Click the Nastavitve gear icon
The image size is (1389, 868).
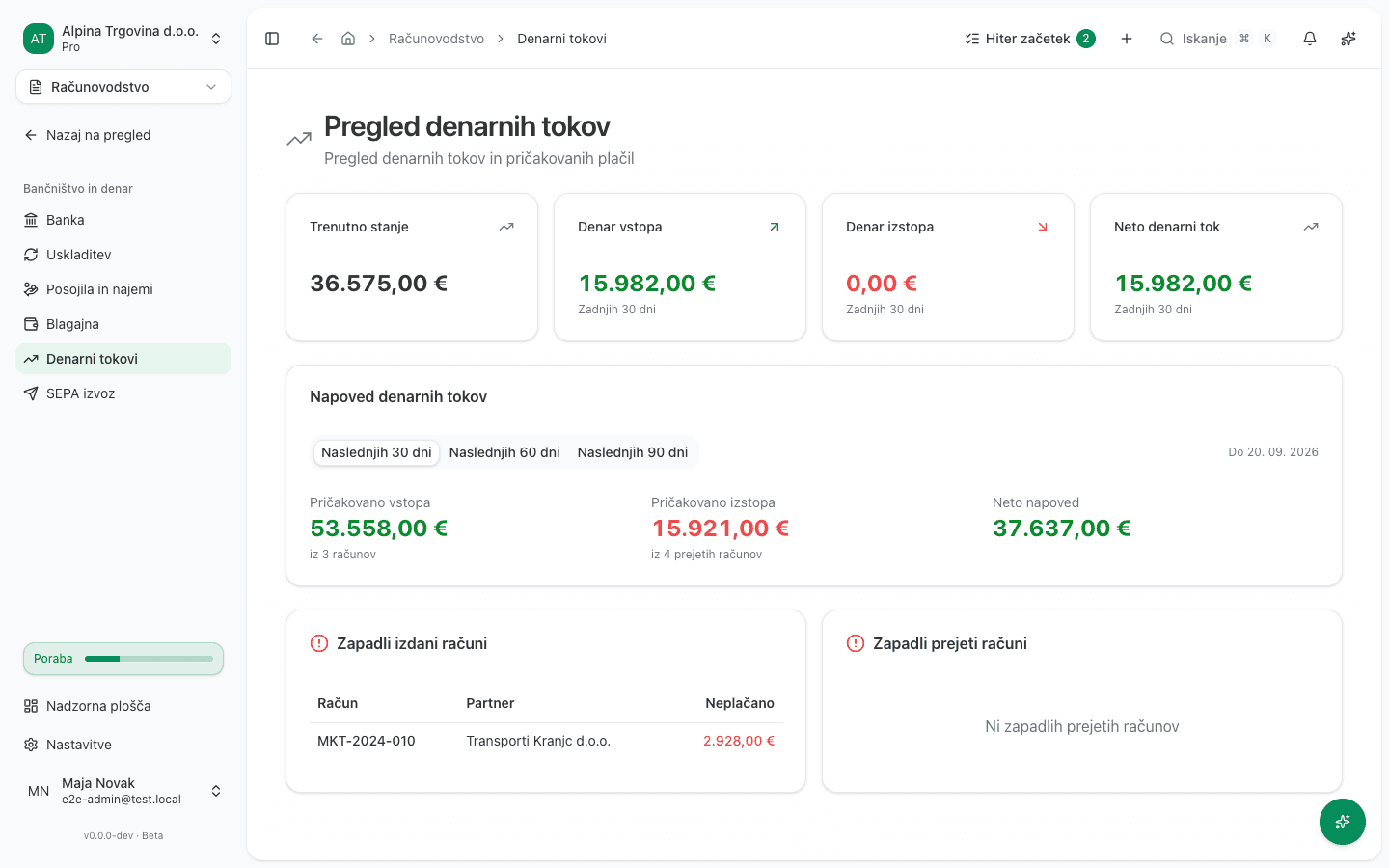pyautogui.click(x=31, y=745)
